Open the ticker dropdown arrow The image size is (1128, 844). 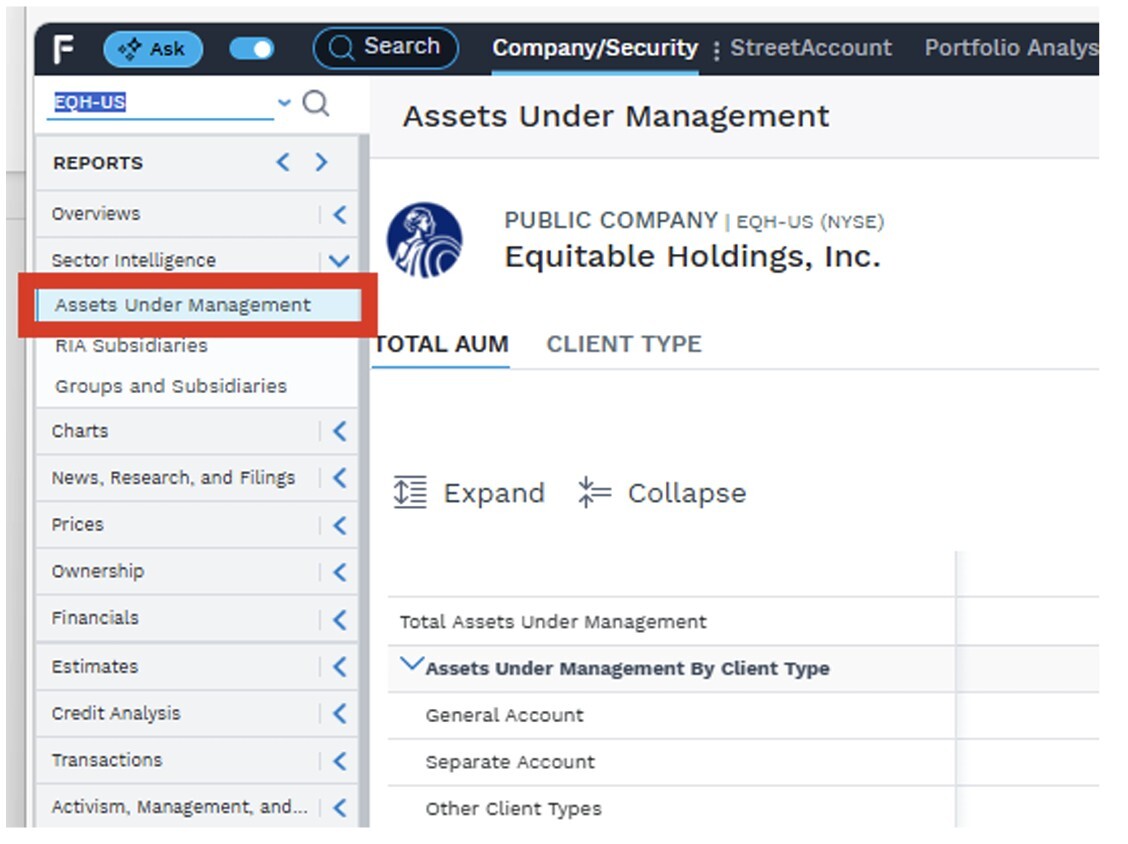(284, 102)
